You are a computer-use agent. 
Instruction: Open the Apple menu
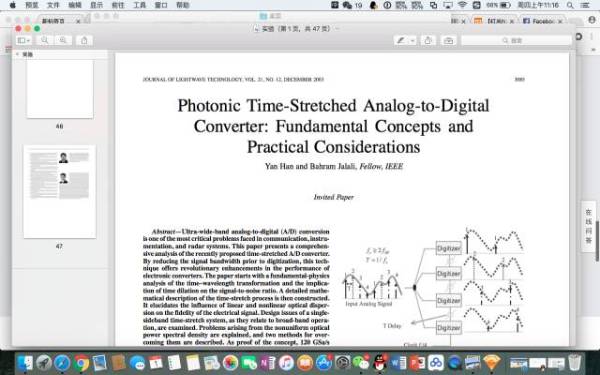pyautogui.click(x=12, y=5)
